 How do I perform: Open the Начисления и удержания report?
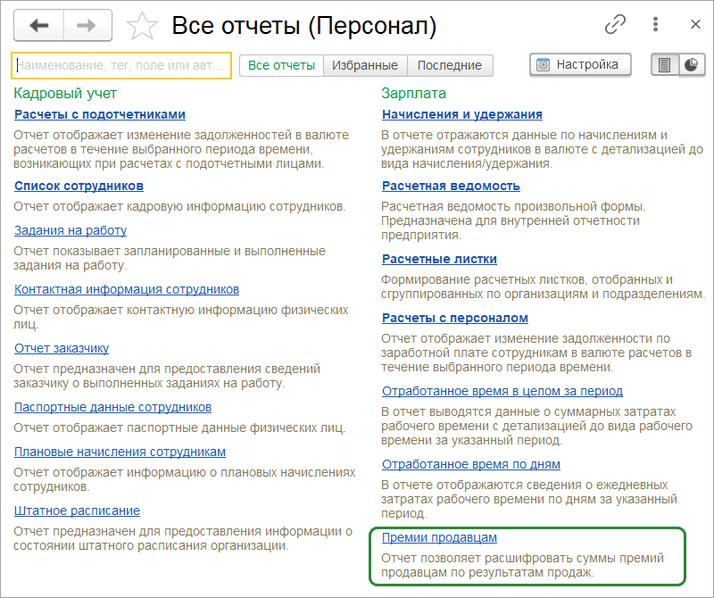click(x=462, y=114)
